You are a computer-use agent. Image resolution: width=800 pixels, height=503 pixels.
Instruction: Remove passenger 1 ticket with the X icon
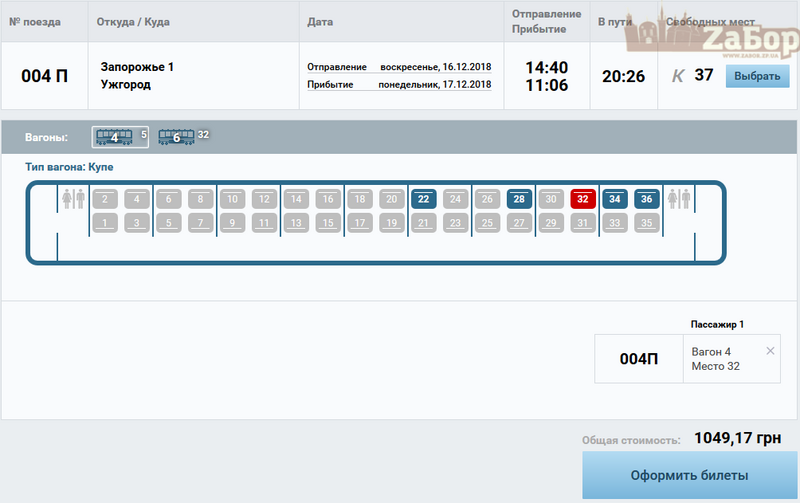click(x=770, y=351)
